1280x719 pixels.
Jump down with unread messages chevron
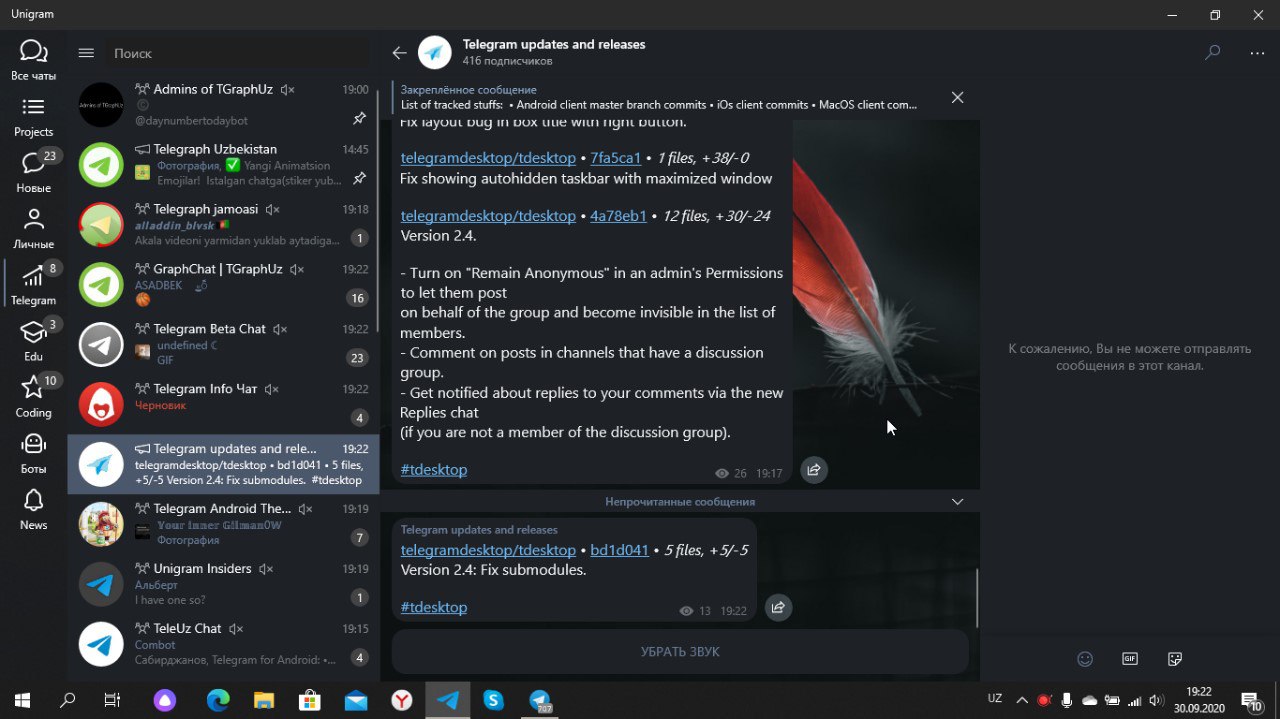(x=957, y=501)
